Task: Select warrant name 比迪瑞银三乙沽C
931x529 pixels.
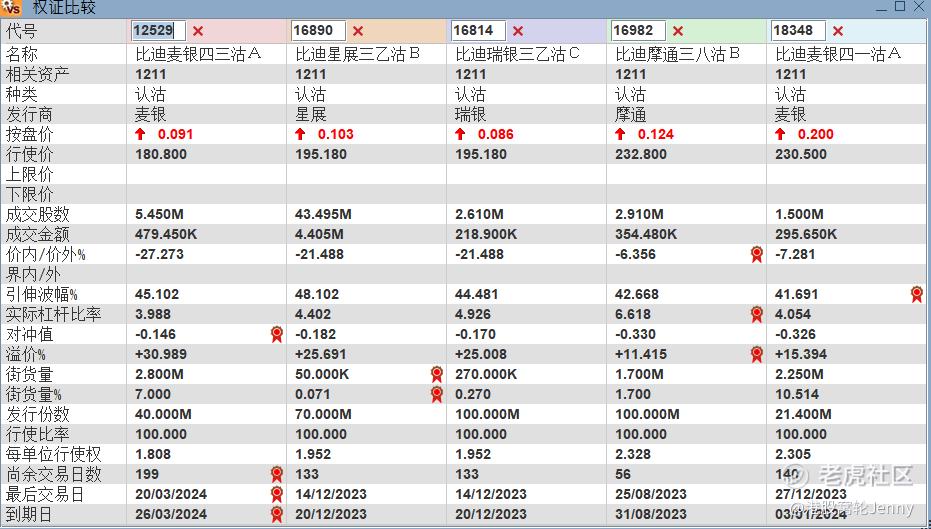Action: (x=518, y=55)
